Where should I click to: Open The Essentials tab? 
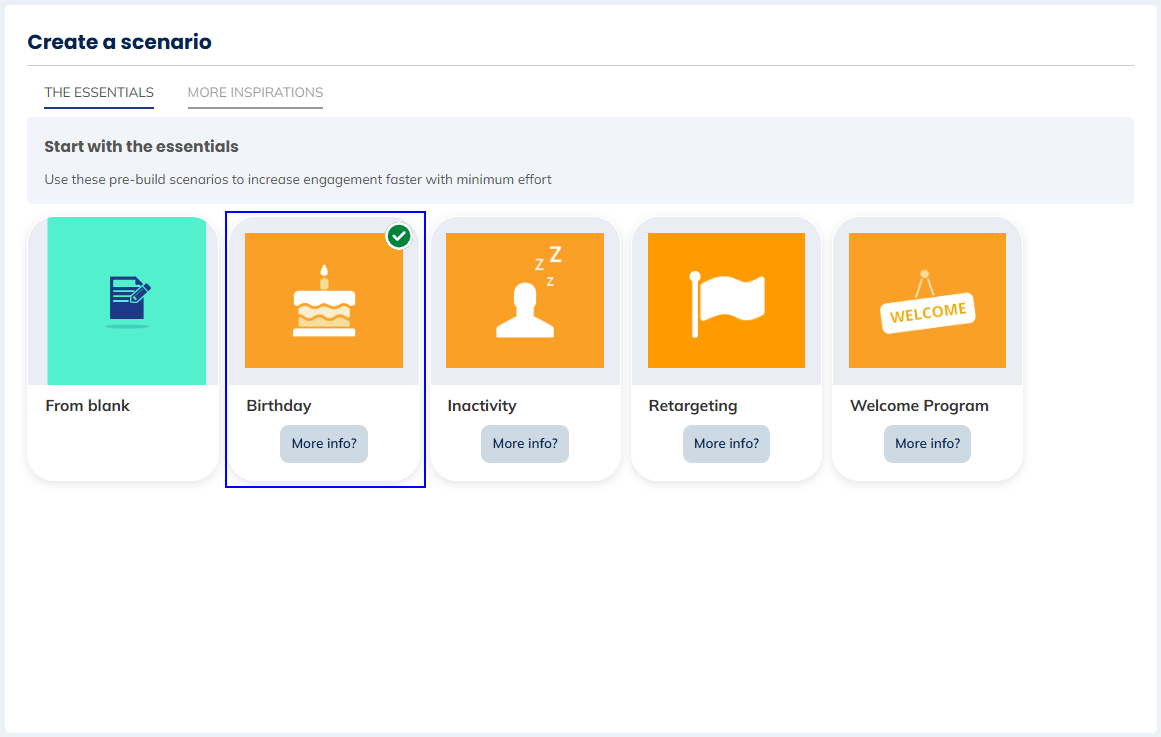coord(99,92)
